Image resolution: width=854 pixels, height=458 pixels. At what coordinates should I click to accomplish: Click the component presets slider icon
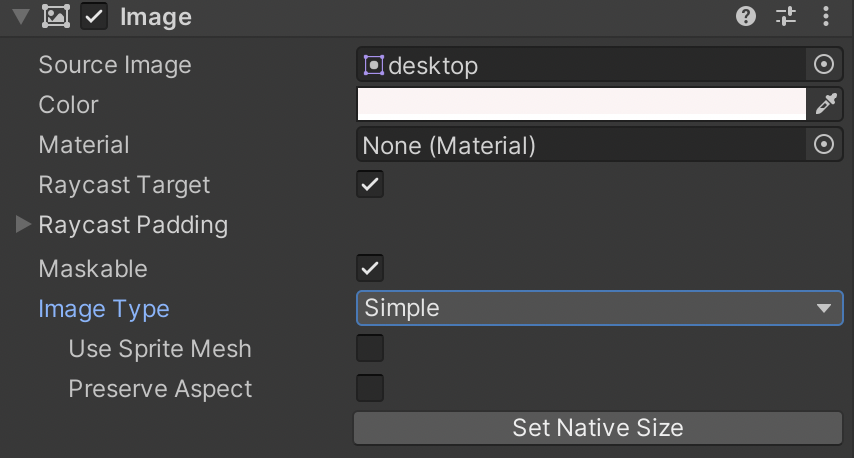click(787, 16)
